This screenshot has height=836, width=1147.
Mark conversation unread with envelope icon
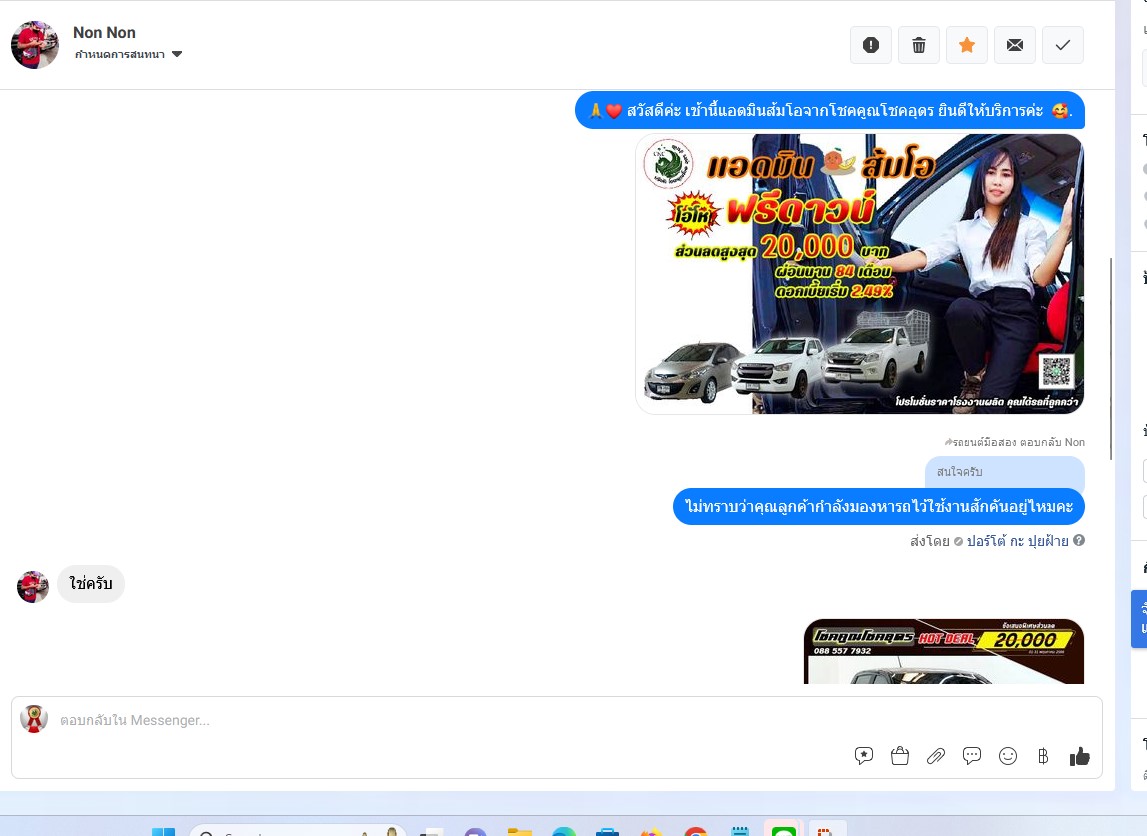click(x=1015, y=45)
